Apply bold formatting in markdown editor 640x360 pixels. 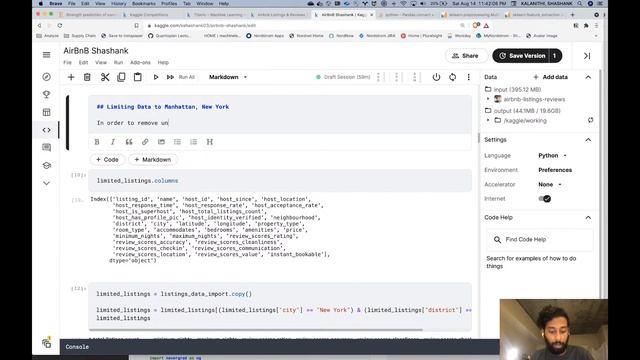click(97, 142)
